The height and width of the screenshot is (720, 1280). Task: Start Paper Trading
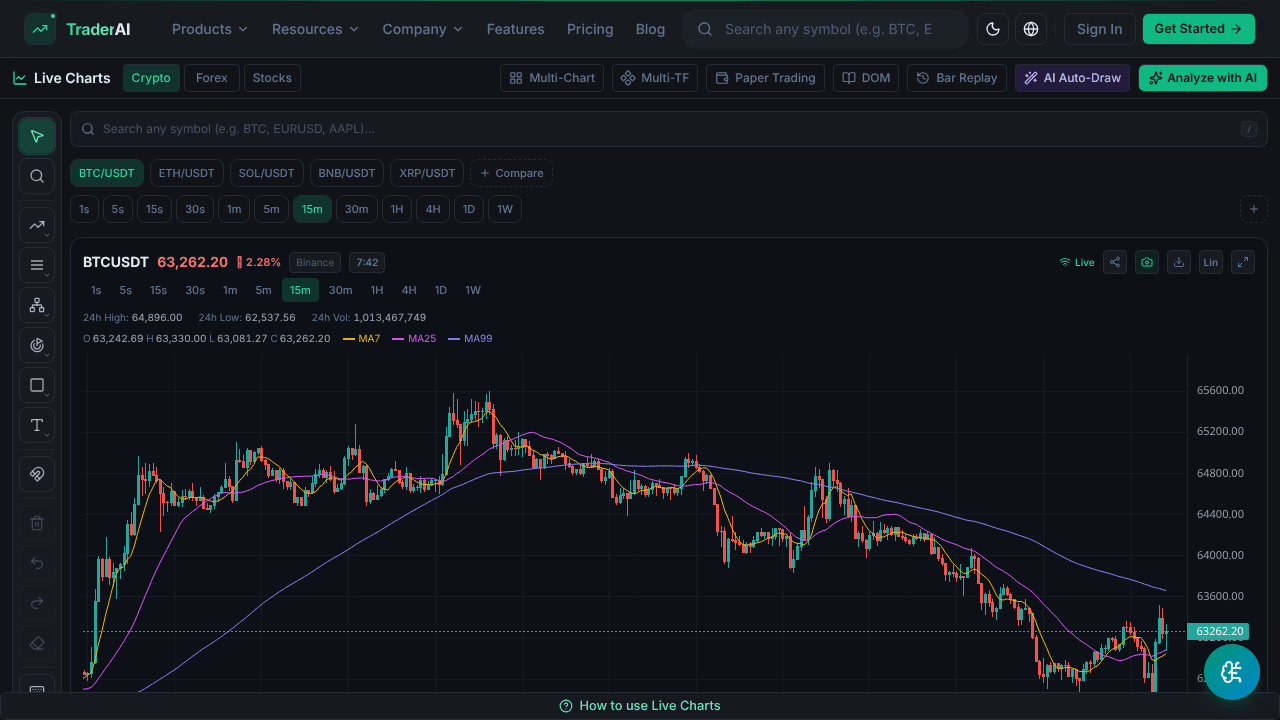765,78
